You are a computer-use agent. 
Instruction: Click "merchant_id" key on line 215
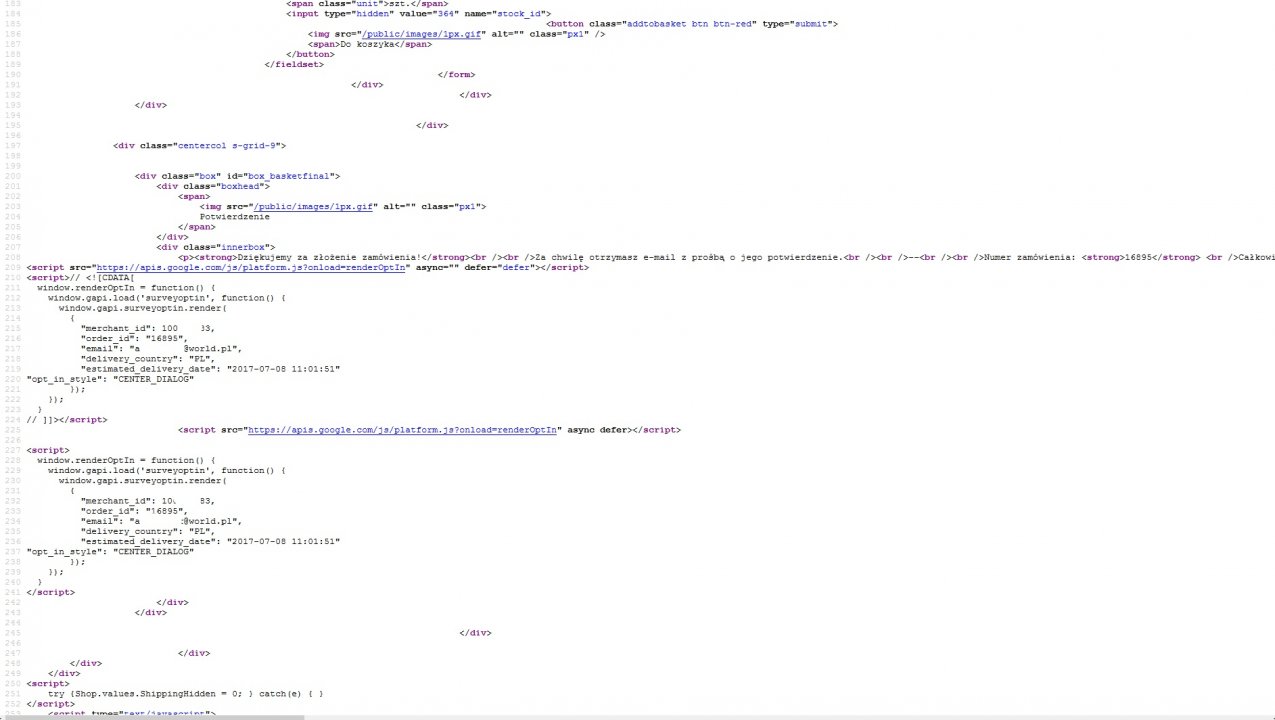click(114, 328)
